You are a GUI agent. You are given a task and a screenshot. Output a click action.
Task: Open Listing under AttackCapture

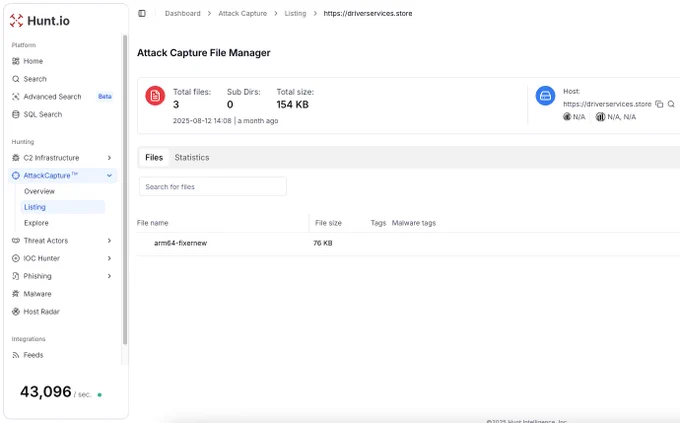tap(62, 207)
